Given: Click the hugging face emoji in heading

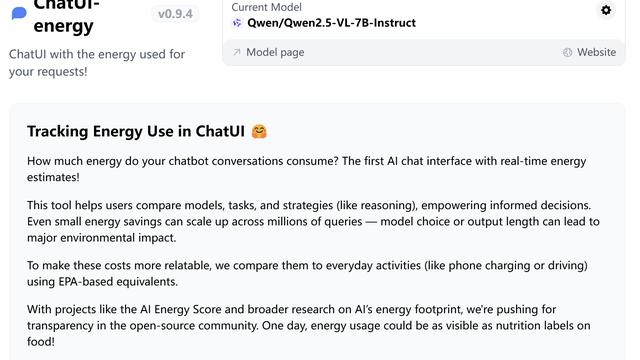Looking at the screenshot, I should [259, 131].
